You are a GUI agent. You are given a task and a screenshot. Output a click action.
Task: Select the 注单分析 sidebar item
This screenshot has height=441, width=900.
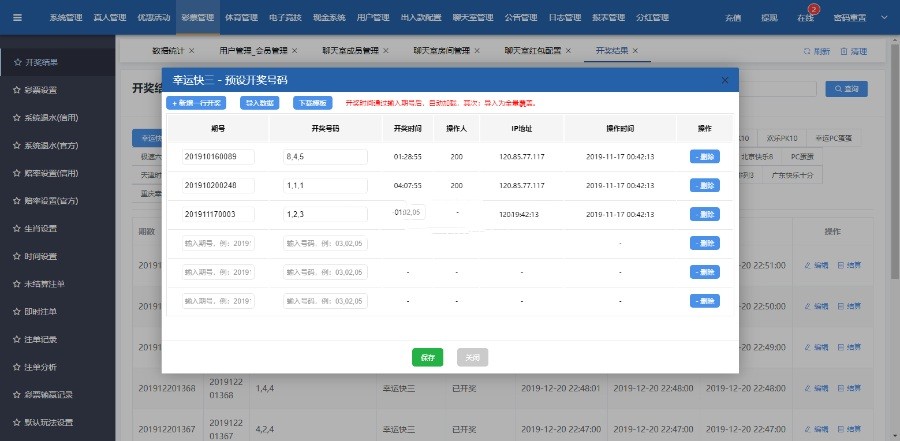point(41,367)
